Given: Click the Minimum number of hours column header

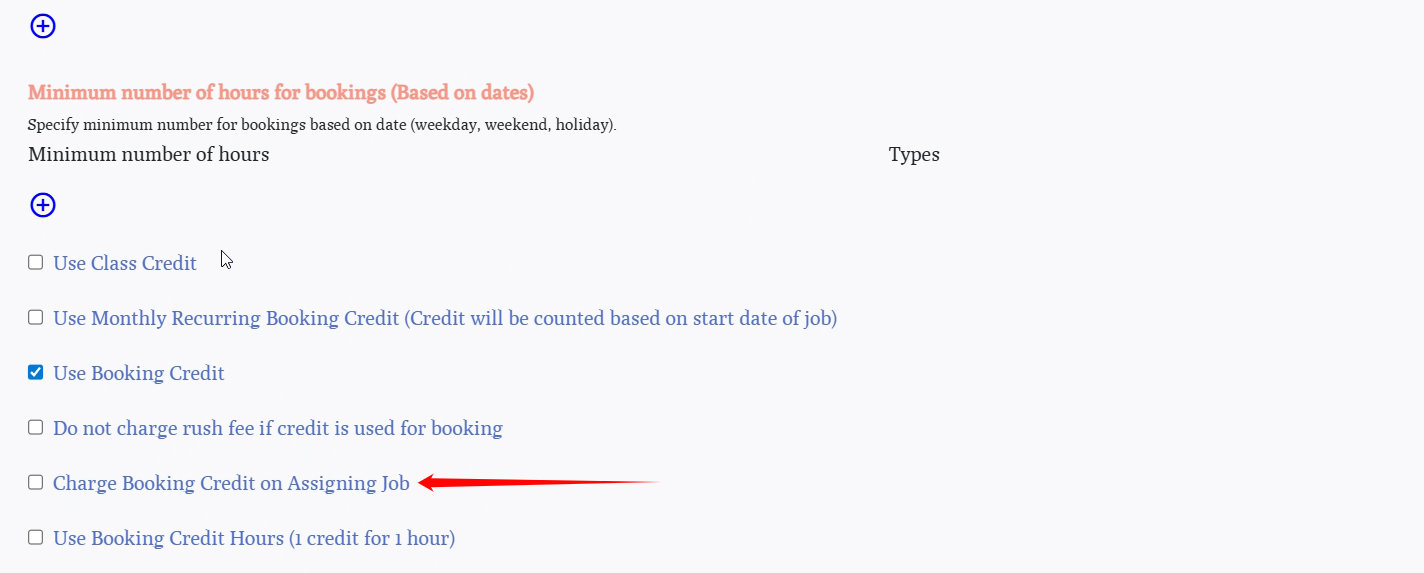Looking at the screenshot, I should (148, 155).
